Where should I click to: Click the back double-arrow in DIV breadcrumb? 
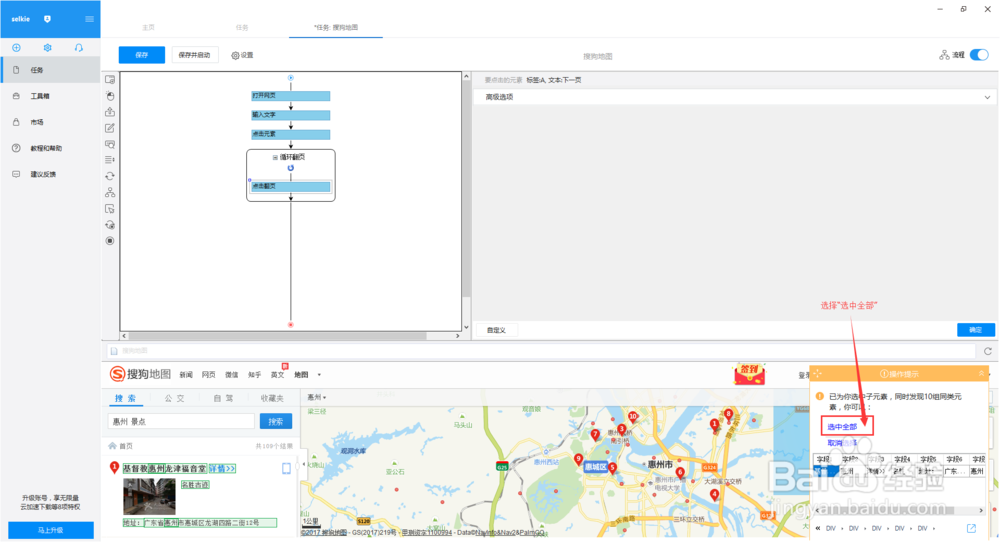tap(818, 528)
